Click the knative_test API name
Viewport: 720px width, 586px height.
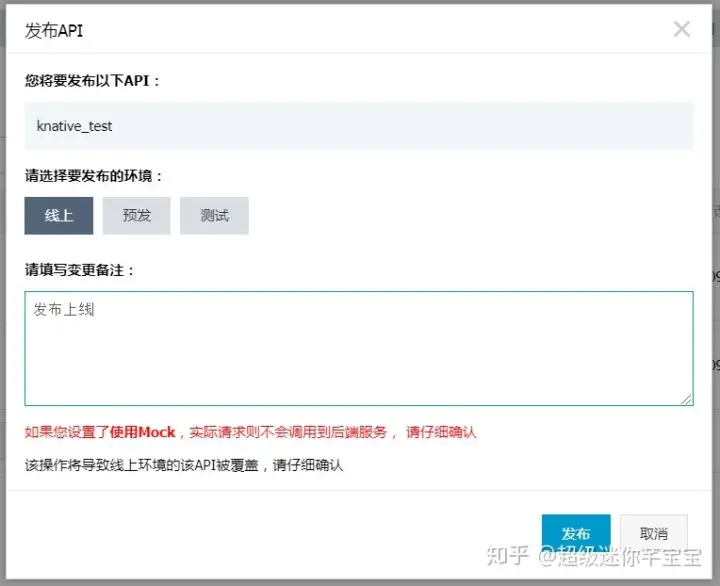point(74,126)
